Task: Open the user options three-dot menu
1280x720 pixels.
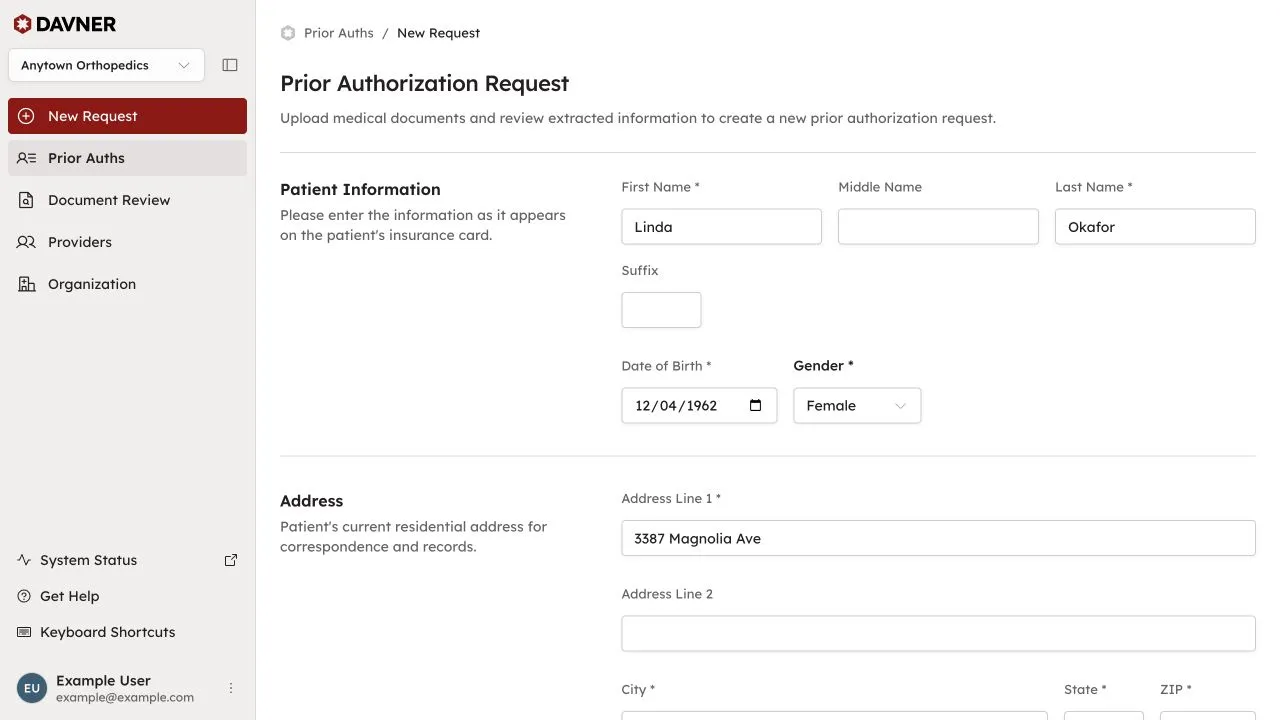Action: pyautogui.click(x=231, y=688)
